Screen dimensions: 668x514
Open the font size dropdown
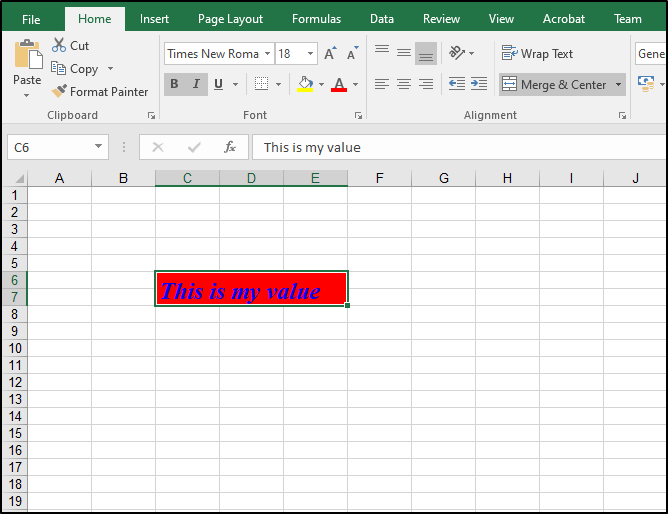[x=311, y=54]
